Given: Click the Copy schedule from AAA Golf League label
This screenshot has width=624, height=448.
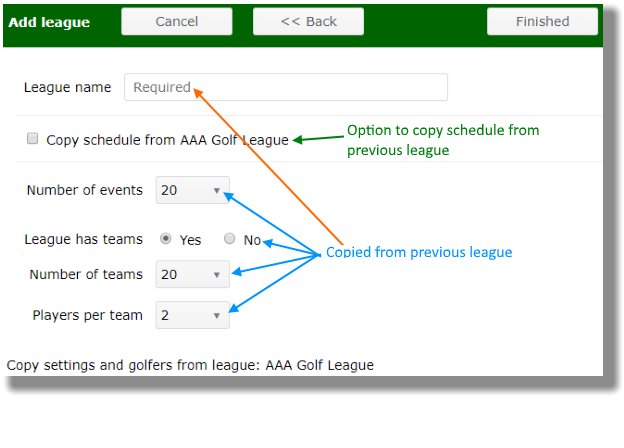Looking at the screenshot, I should (x=167, y=140).
